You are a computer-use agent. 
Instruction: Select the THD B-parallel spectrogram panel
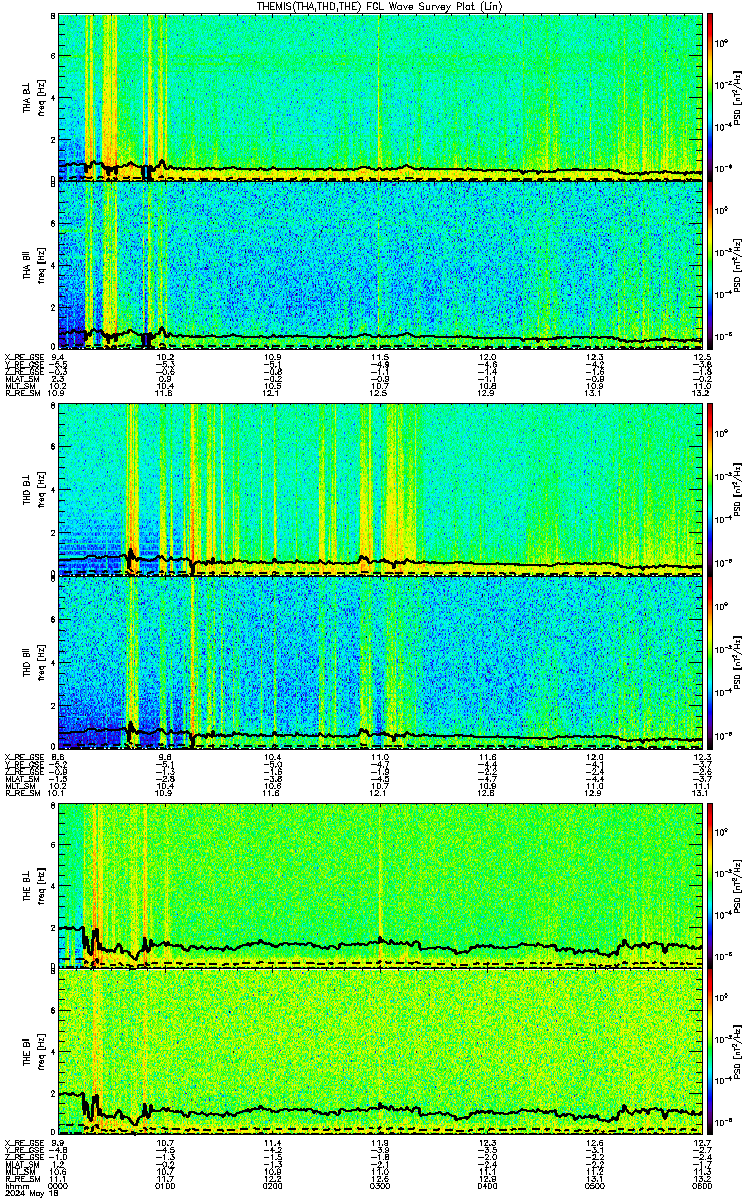(x=380, y=661)
